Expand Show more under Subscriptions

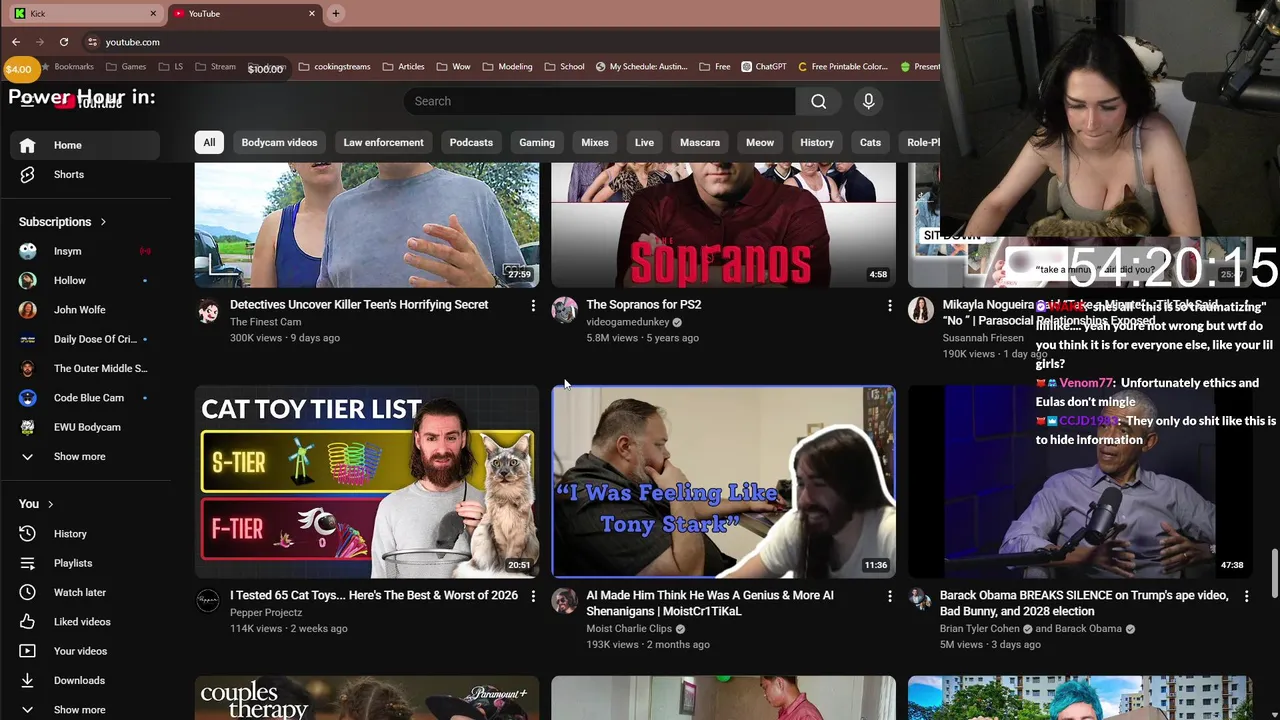click(85, 456)
